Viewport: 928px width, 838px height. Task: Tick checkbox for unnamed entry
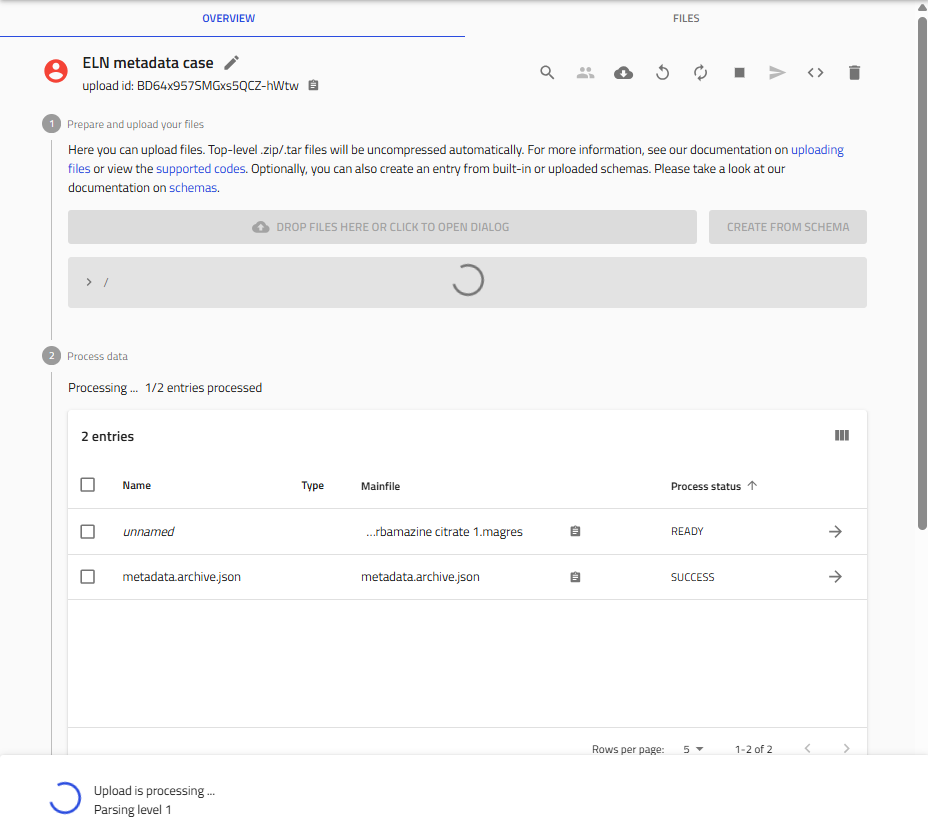click(88, 531)
